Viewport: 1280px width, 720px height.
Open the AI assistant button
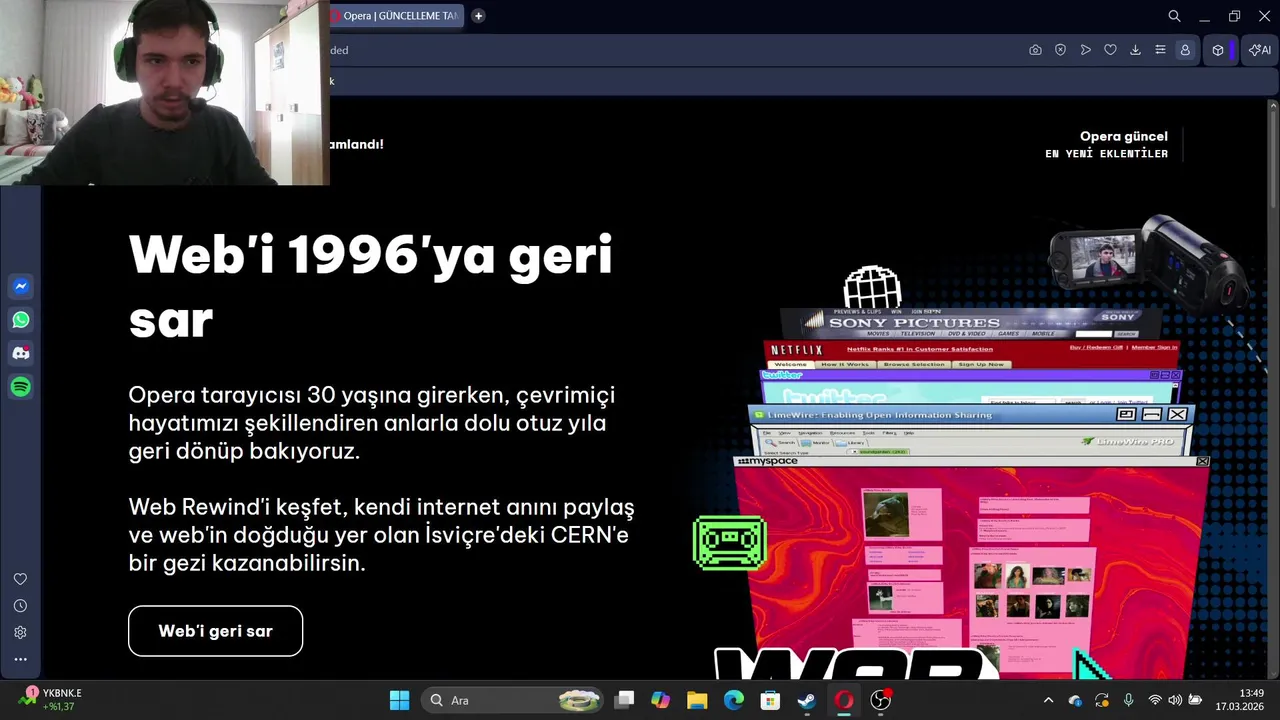(x=1260, y=50)
